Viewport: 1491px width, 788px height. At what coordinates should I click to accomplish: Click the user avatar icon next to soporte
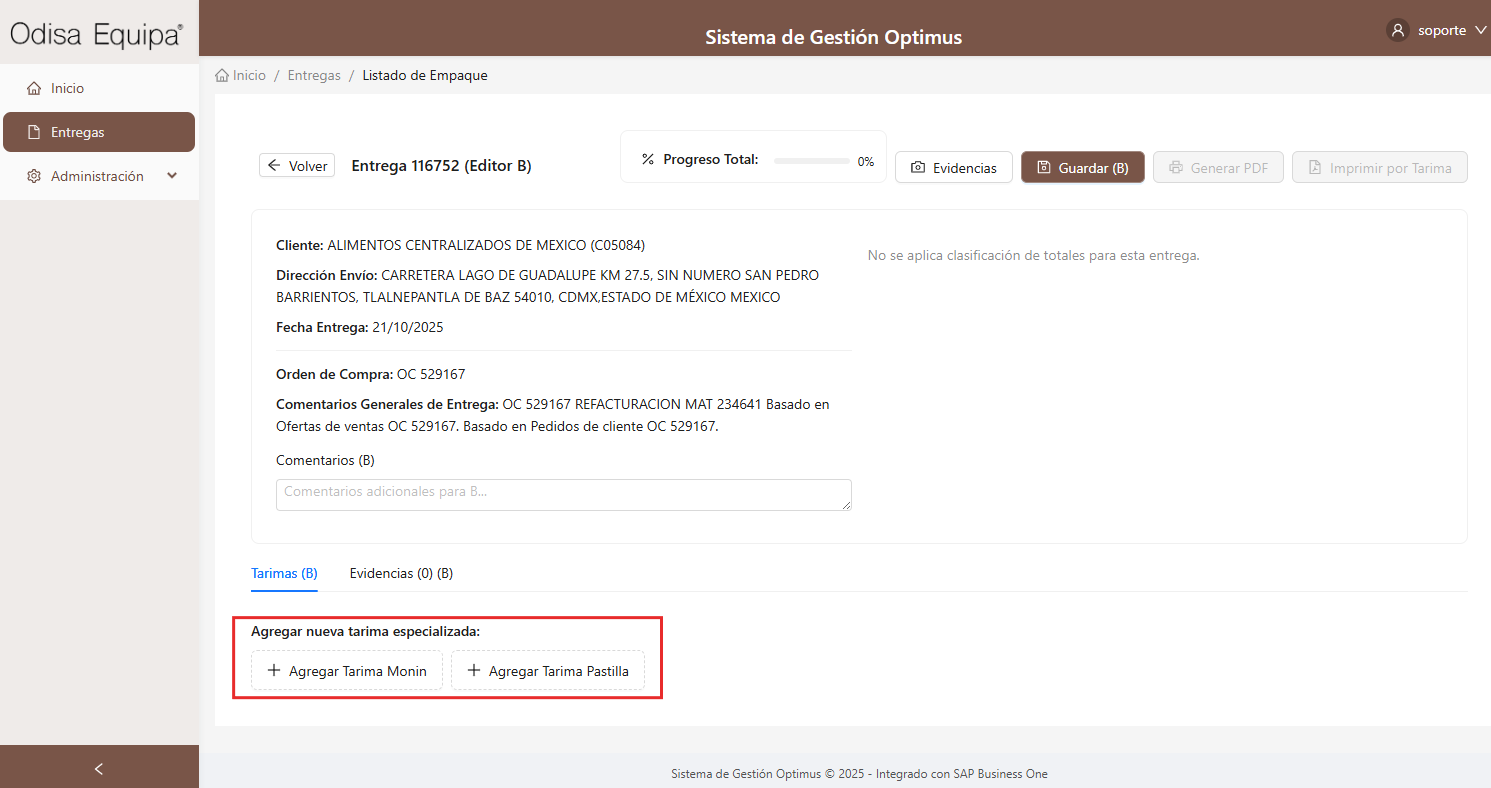point(1397,30)
